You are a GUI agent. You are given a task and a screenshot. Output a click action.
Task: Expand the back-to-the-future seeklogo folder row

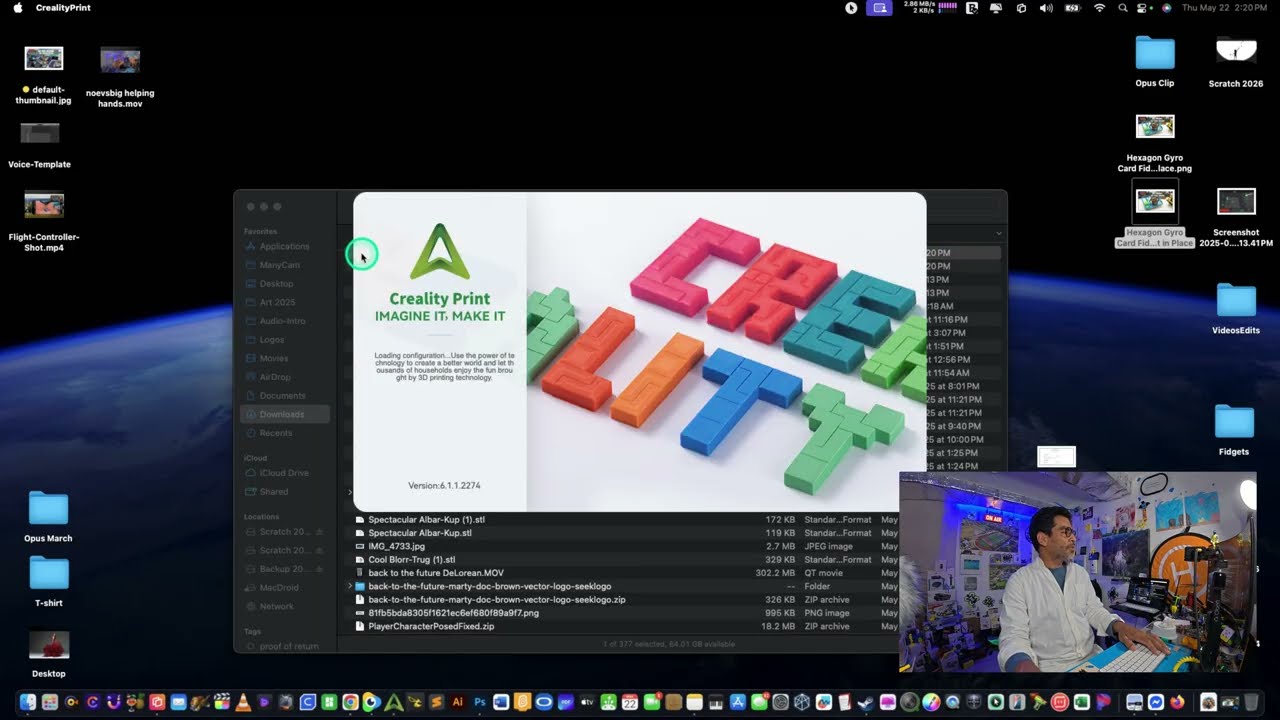tap(350, 586)
